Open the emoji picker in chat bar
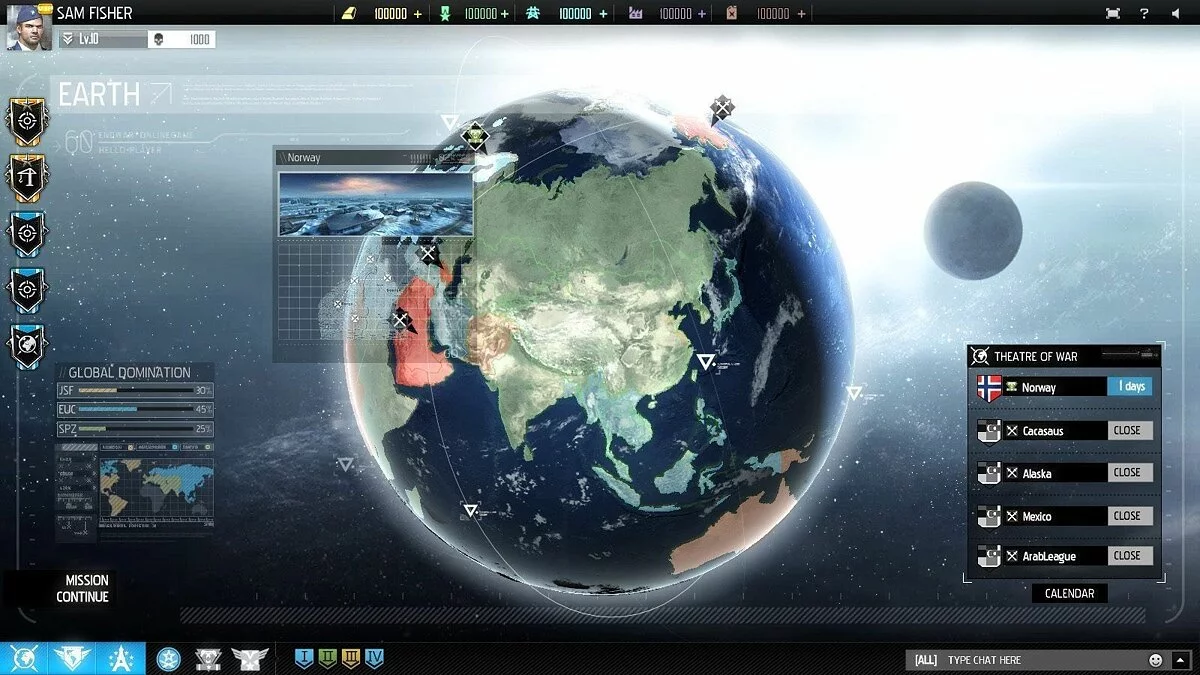 point(1156,660)
